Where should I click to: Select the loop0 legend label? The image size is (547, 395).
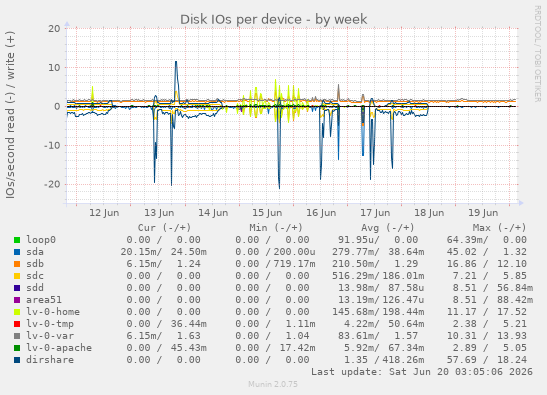41,240
